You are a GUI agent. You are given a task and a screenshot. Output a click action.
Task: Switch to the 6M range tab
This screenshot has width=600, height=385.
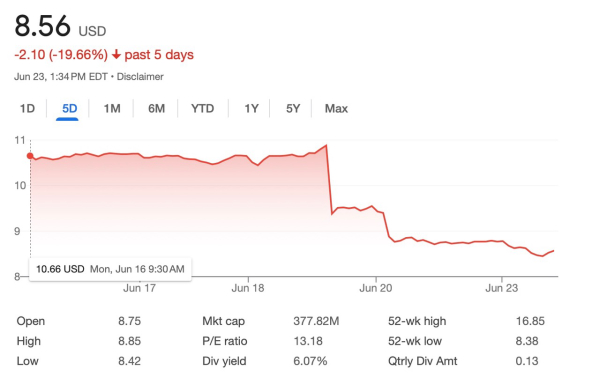[156, 109]
